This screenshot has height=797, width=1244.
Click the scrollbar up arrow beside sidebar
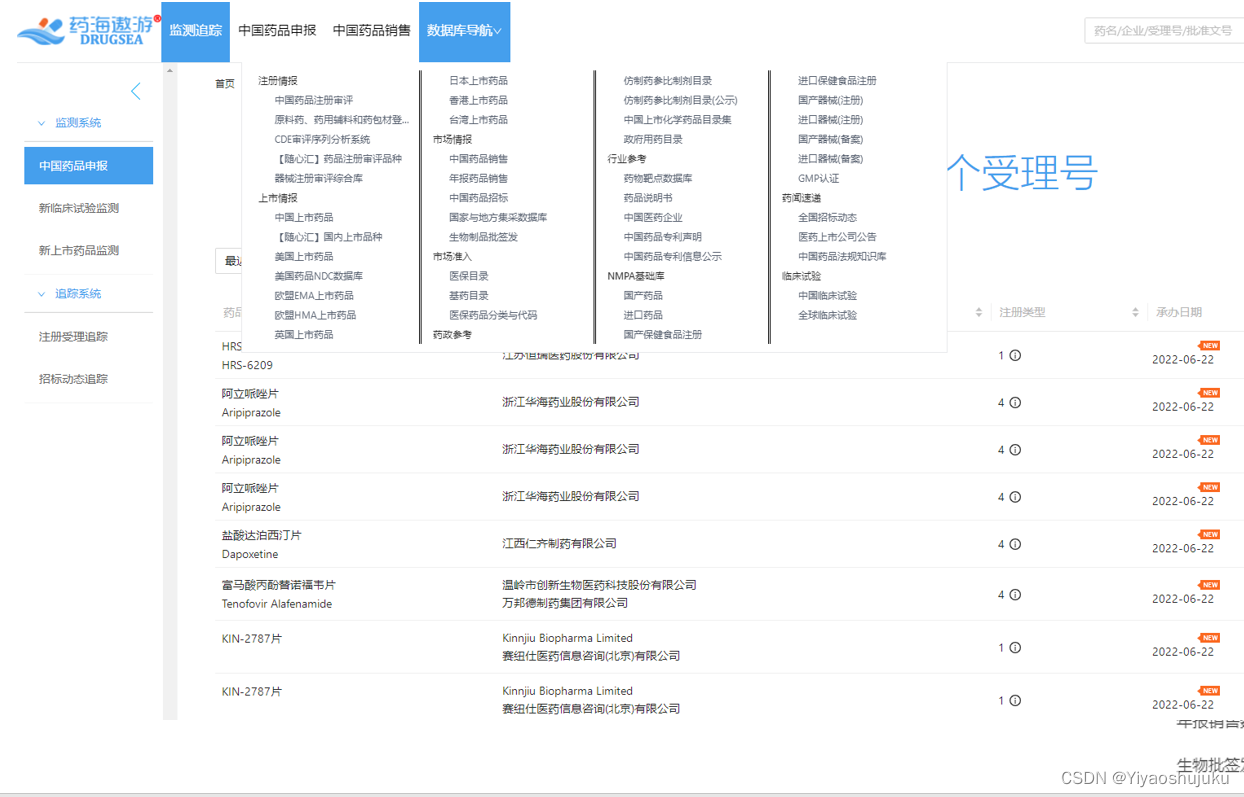(170, 70)
